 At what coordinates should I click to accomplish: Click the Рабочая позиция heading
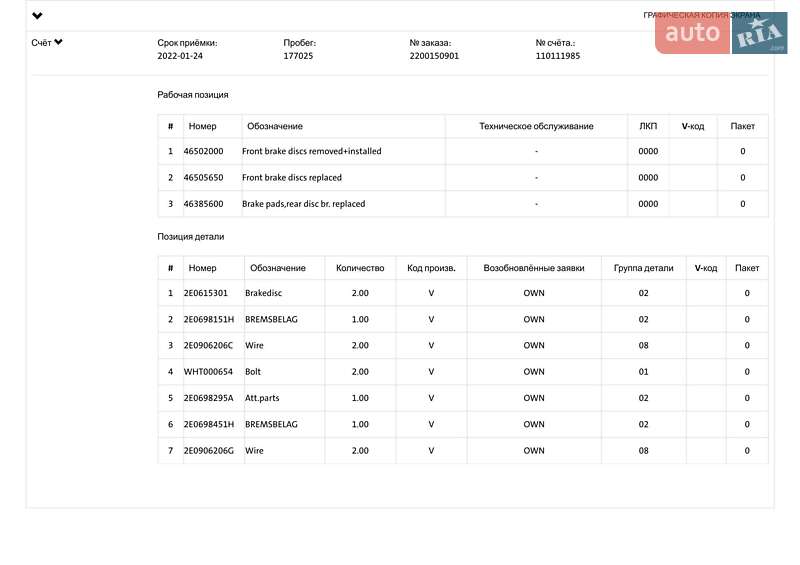[x=193, y=95]
